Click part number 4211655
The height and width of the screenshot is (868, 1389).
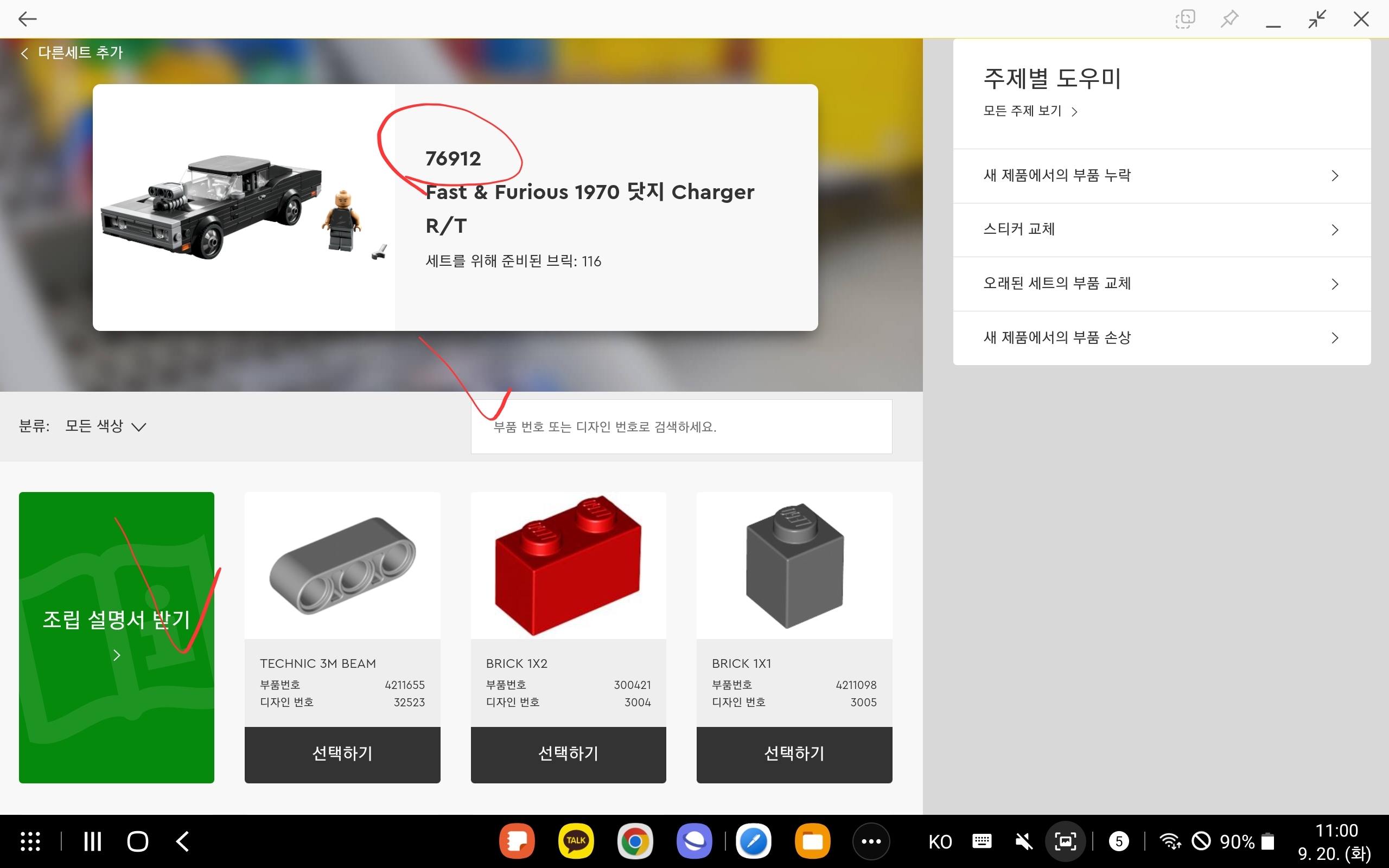coord(405,685)
